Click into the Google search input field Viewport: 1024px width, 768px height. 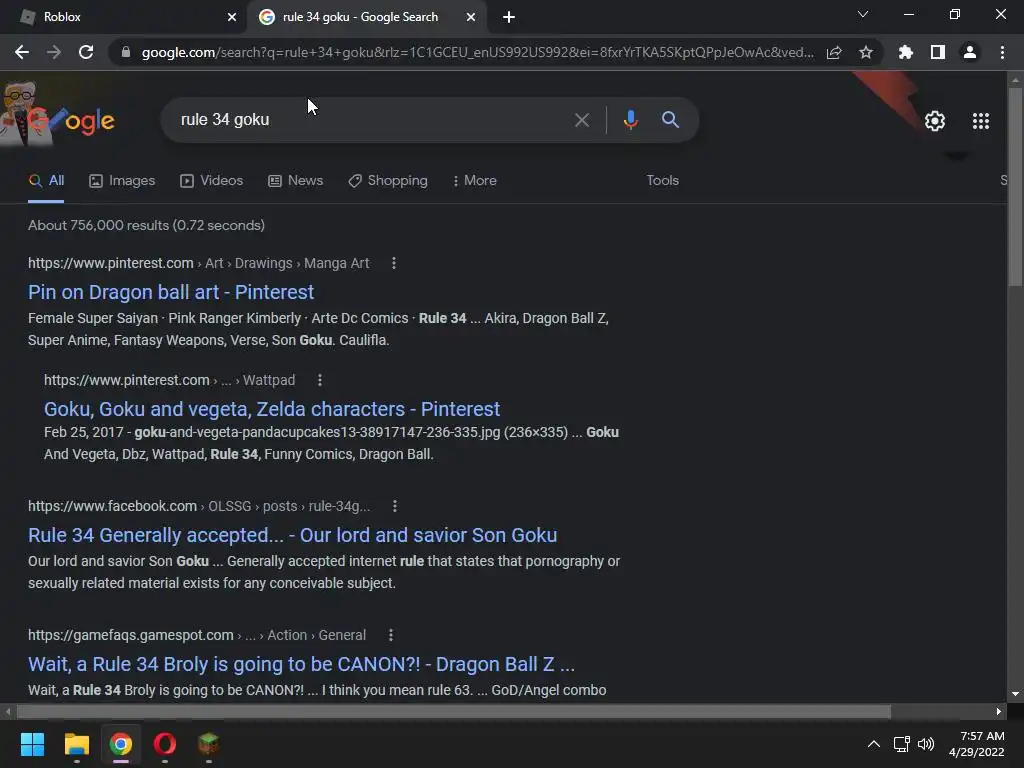(x=372, y=120)
